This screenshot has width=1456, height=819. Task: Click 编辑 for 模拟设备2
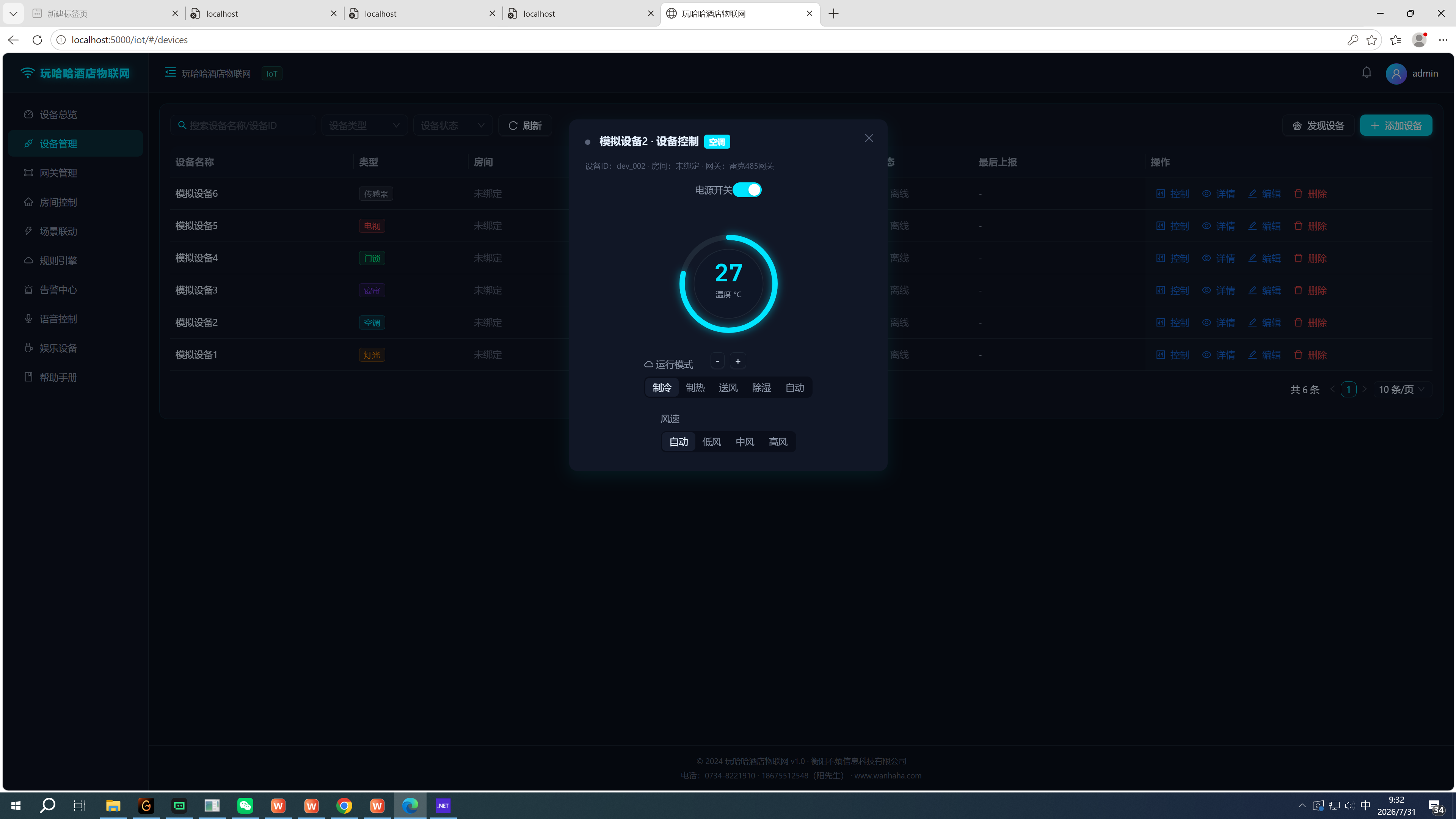1265,323
